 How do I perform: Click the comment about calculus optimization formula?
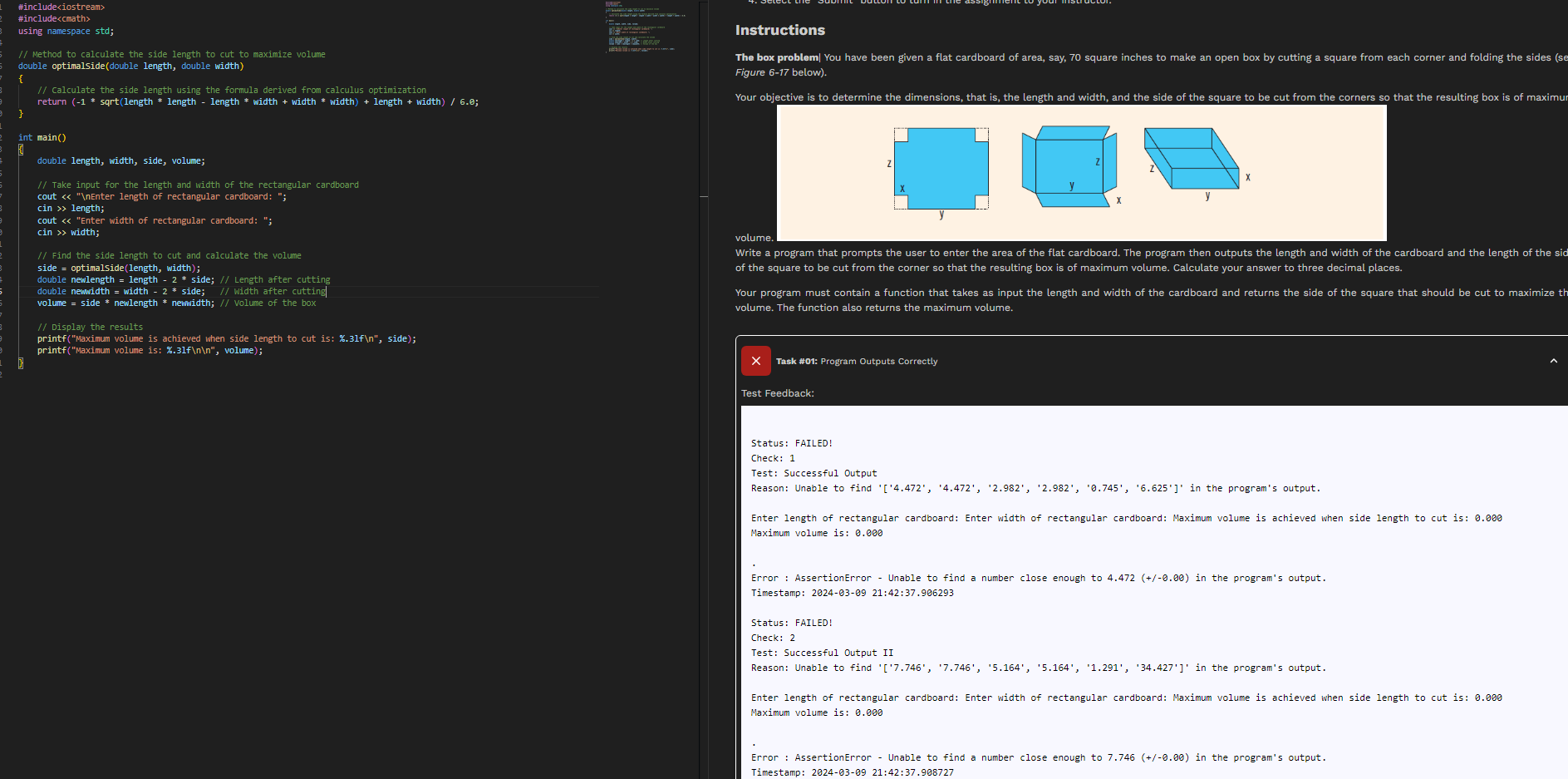232,90
